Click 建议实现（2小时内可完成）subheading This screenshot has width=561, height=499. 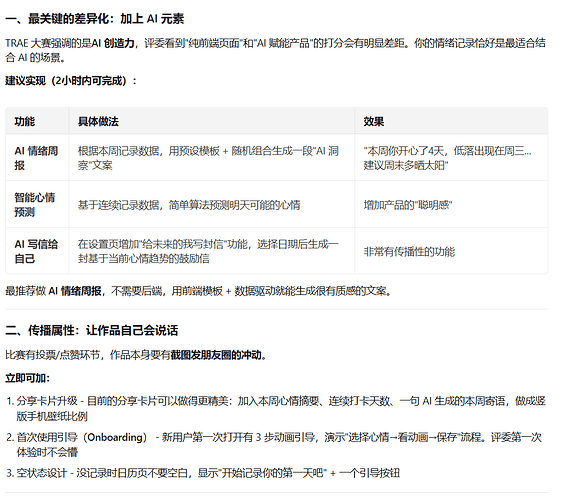click(x=71, y=81)
